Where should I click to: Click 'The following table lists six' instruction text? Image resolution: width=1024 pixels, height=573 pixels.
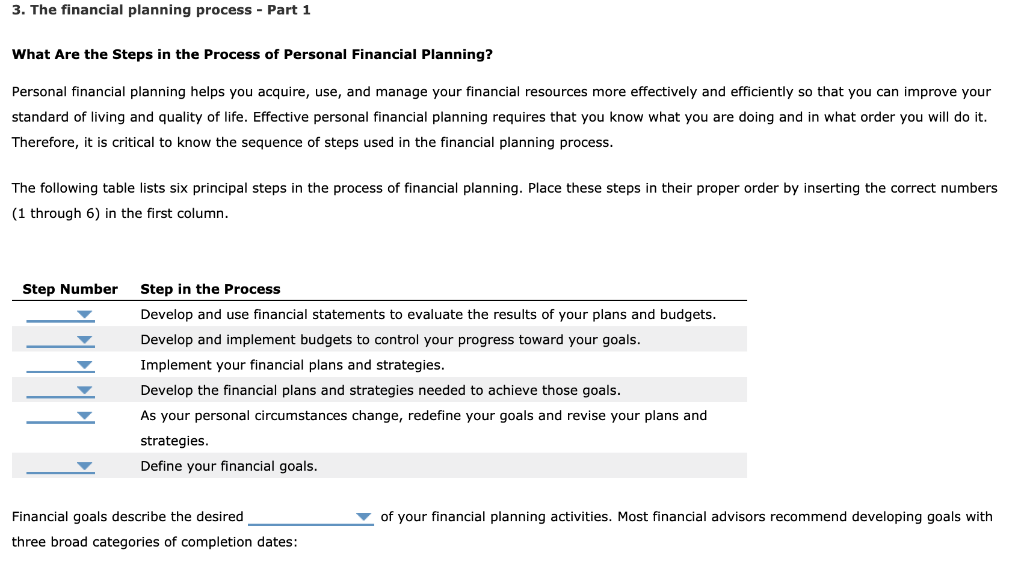point(504,201)
